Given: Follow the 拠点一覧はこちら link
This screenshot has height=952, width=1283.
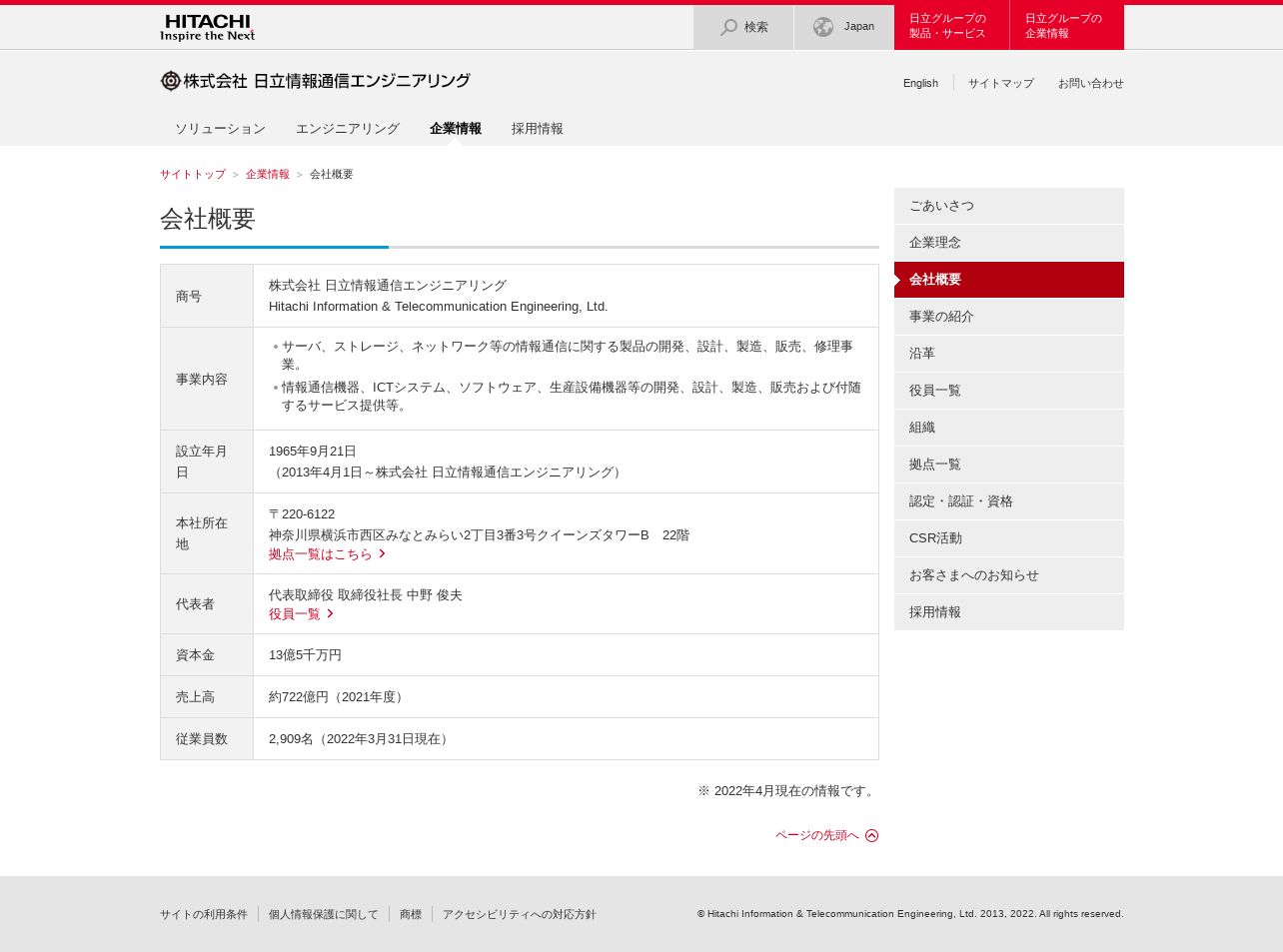Looking at the screenshot, I should click(321, 553).
